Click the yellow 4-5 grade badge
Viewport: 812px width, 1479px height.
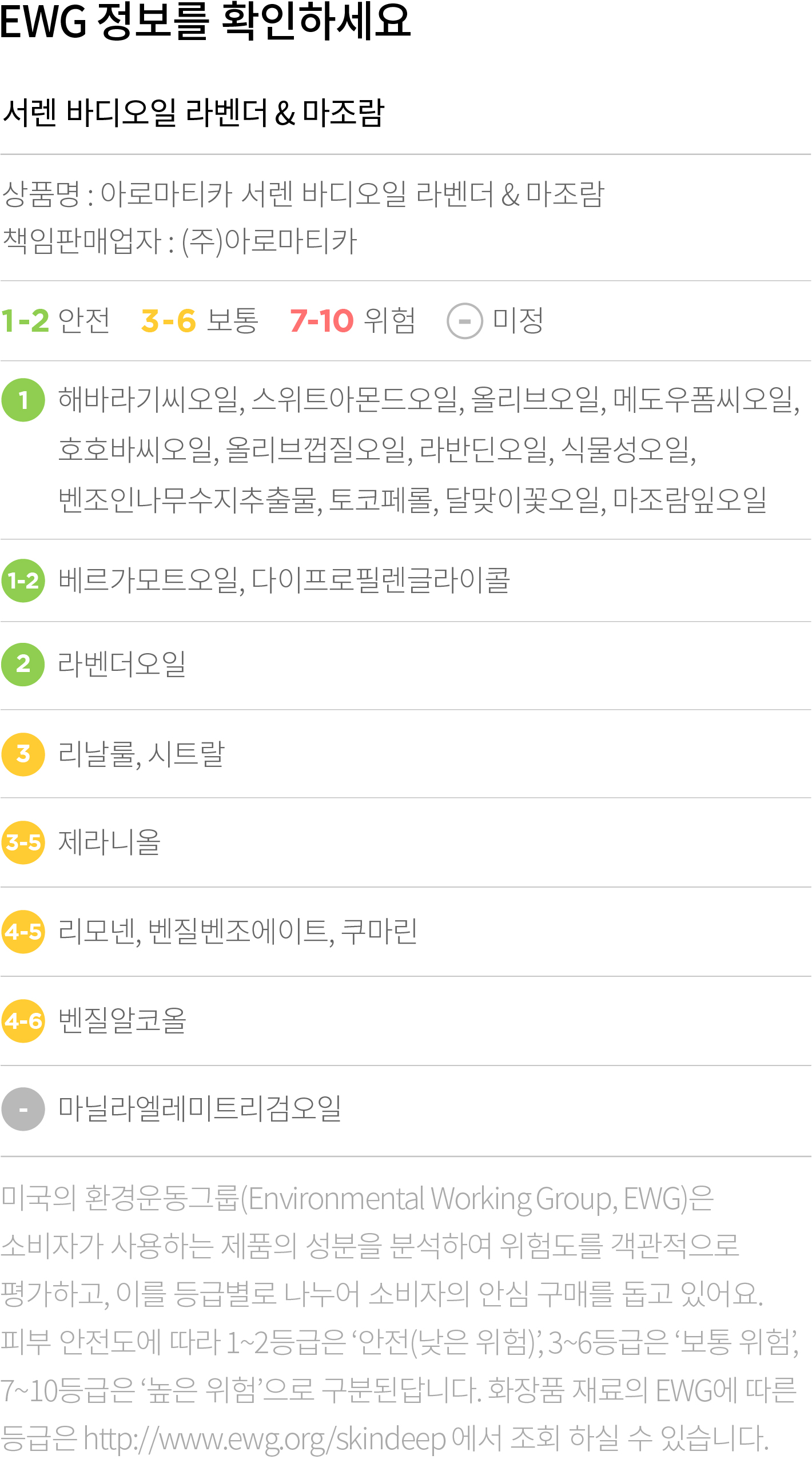23,931
